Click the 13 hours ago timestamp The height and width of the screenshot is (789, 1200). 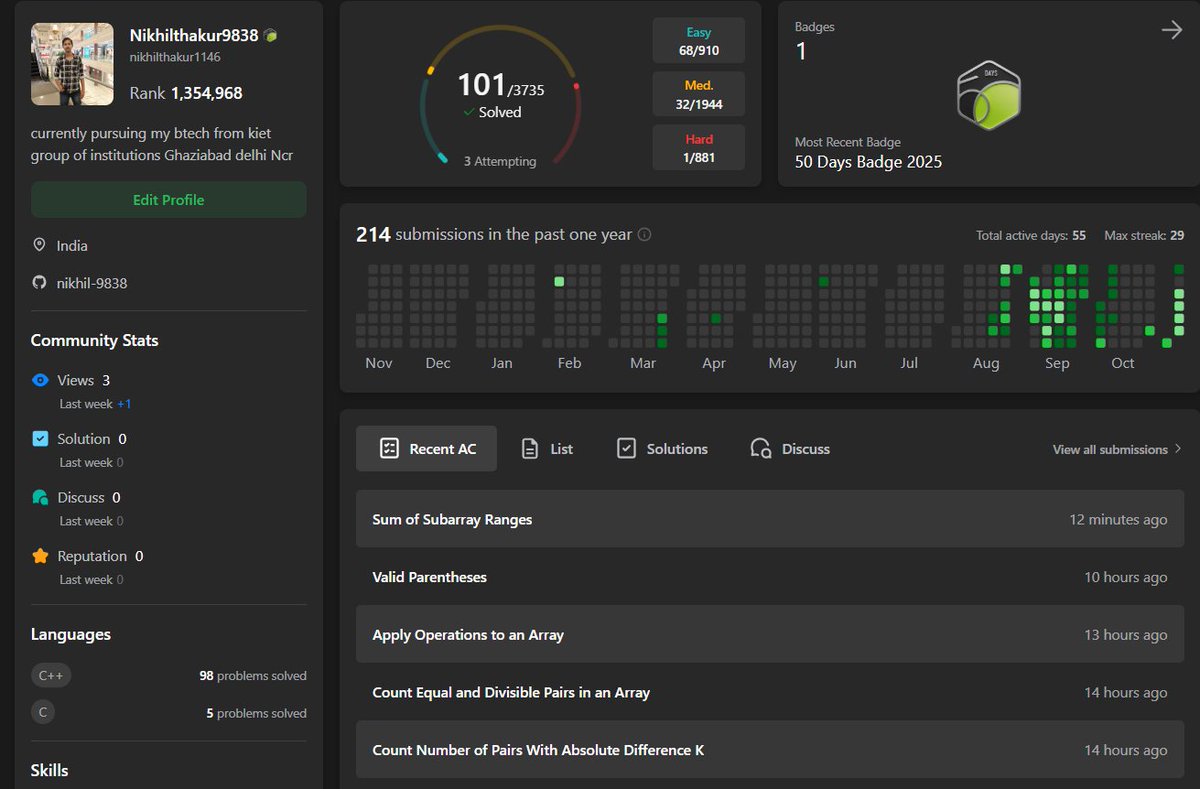1126,635
